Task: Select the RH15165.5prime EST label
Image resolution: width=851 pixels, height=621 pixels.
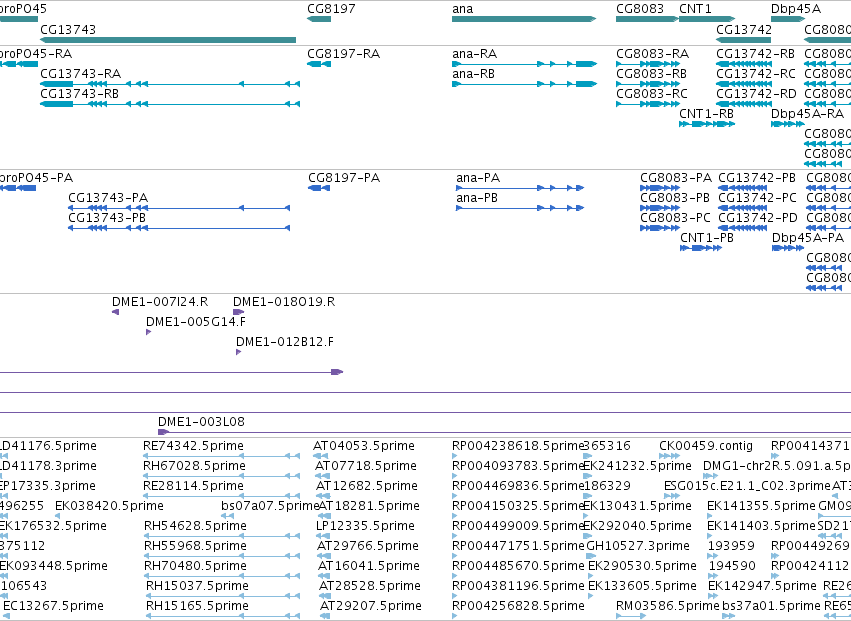Action: point(197,605)
